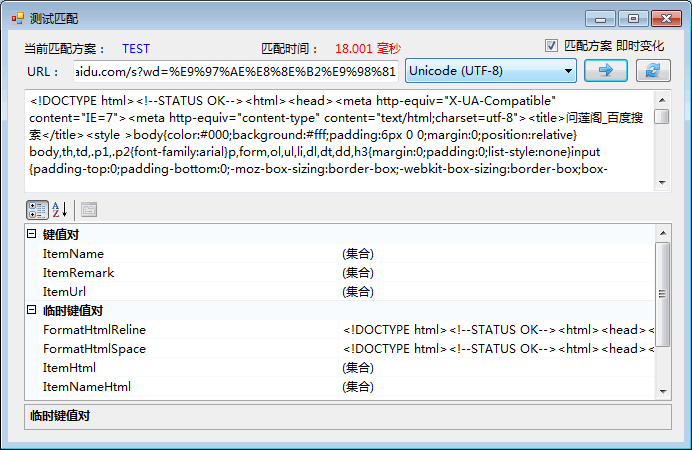The height and width of the screenshot is (450, 692).
Task: Click property grid scrollbar down arrow
Action: (662, 392)
